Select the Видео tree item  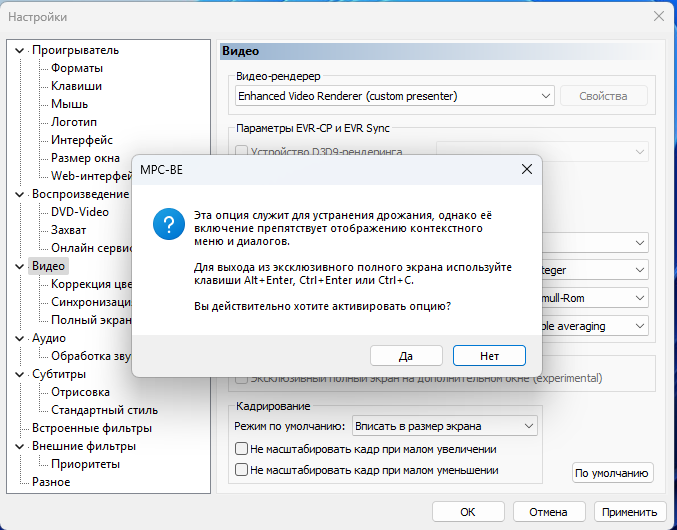point(48,266)
